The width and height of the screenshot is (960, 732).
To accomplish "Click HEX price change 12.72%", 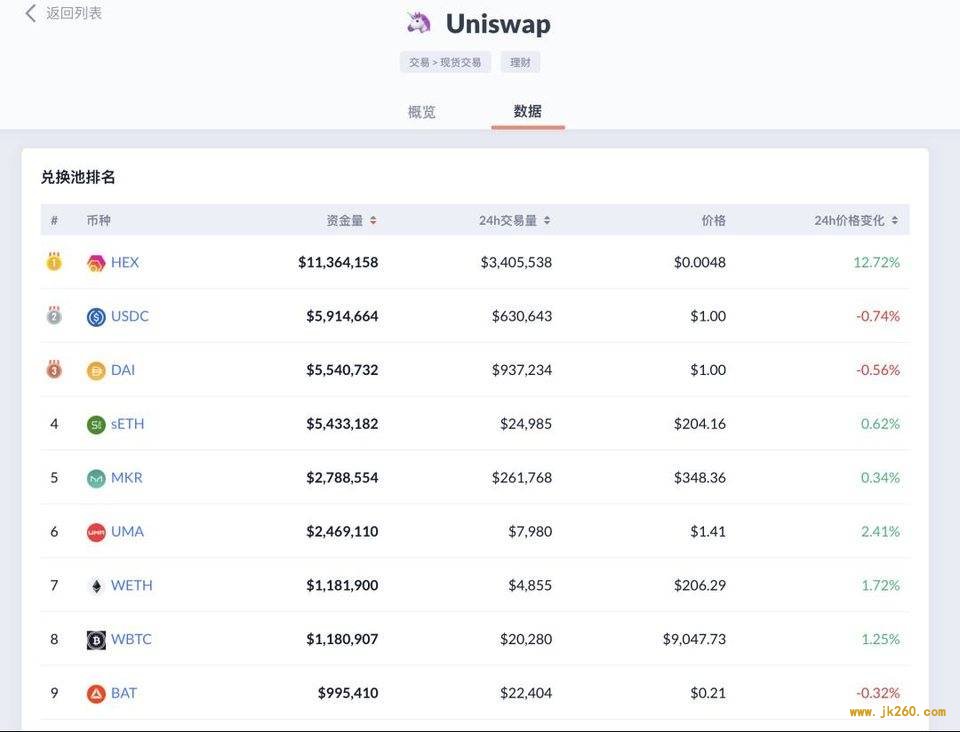I will click(x=877, y=263).
